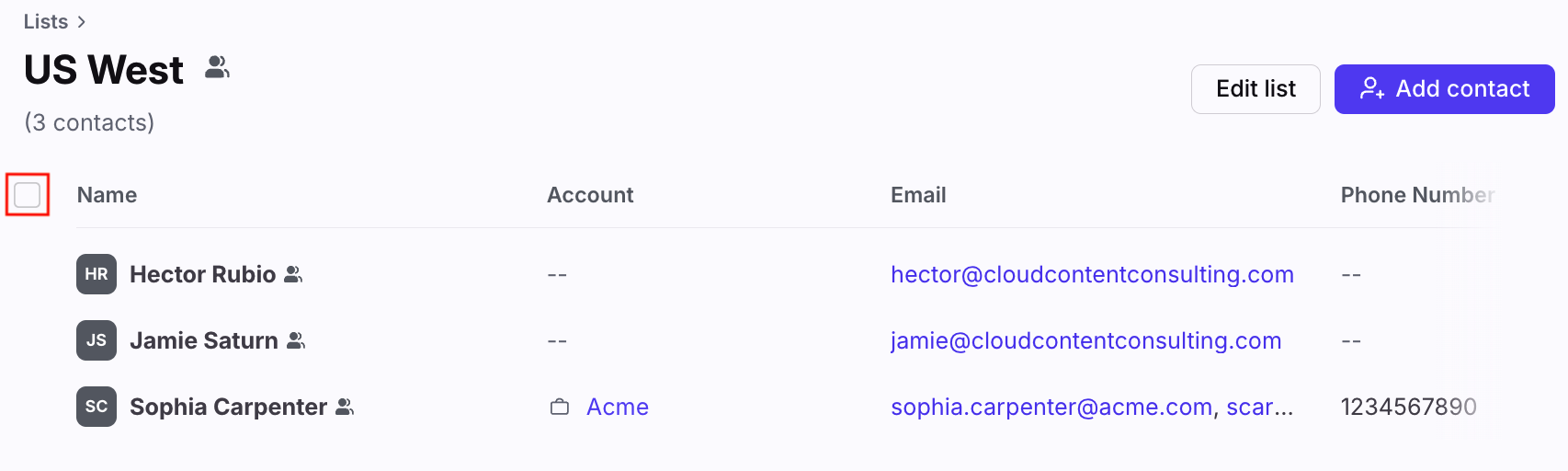
Task: Click the contact icon next to Hector Rubio
Action: tap(293, 274)
